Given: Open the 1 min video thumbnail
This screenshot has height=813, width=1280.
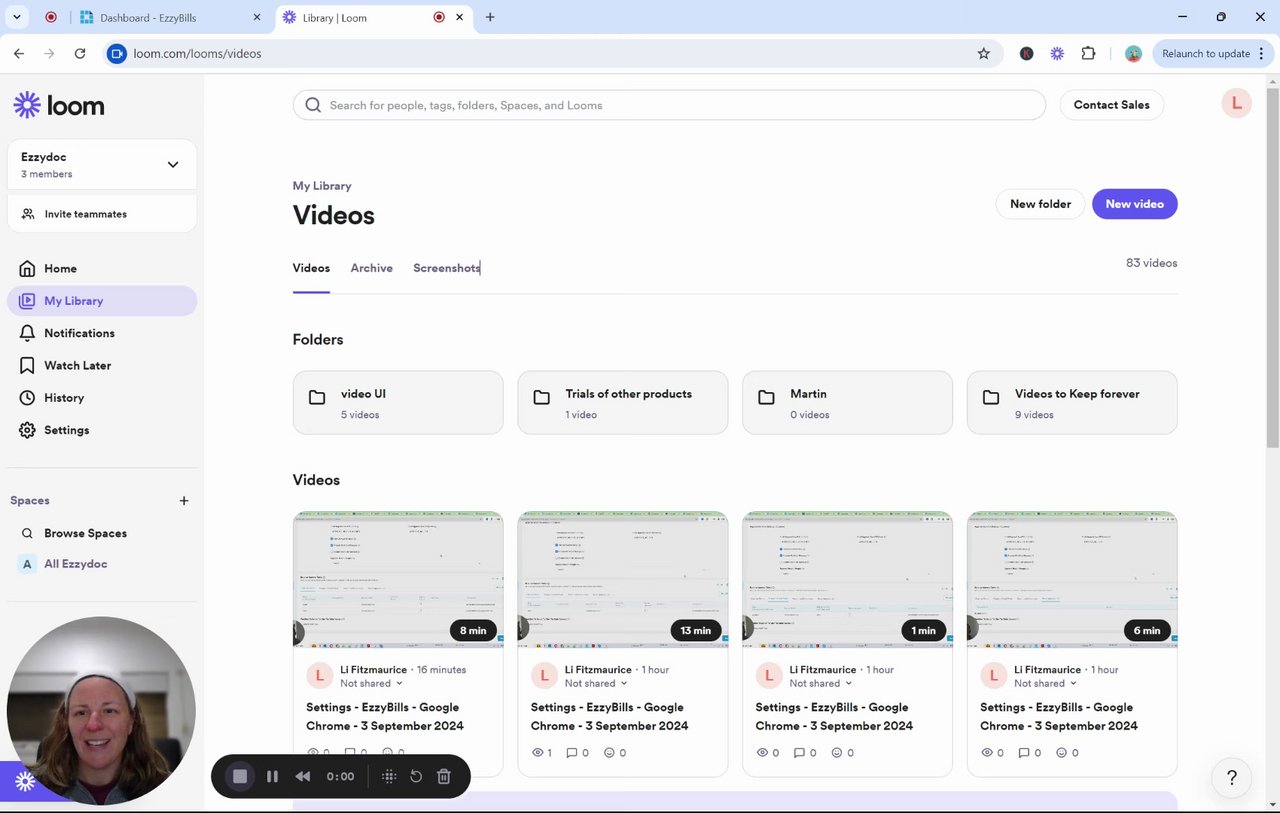Looking at the screenshot, I should point(847,580).
